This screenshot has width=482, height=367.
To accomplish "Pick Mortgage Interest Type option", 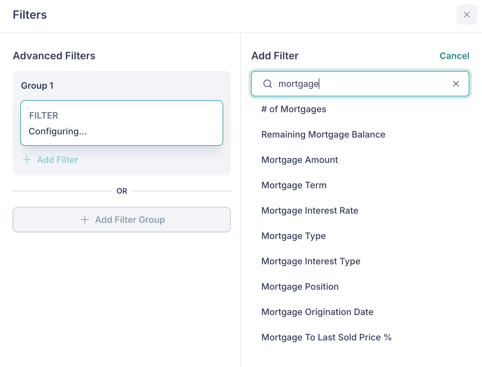I will point(311,261).
